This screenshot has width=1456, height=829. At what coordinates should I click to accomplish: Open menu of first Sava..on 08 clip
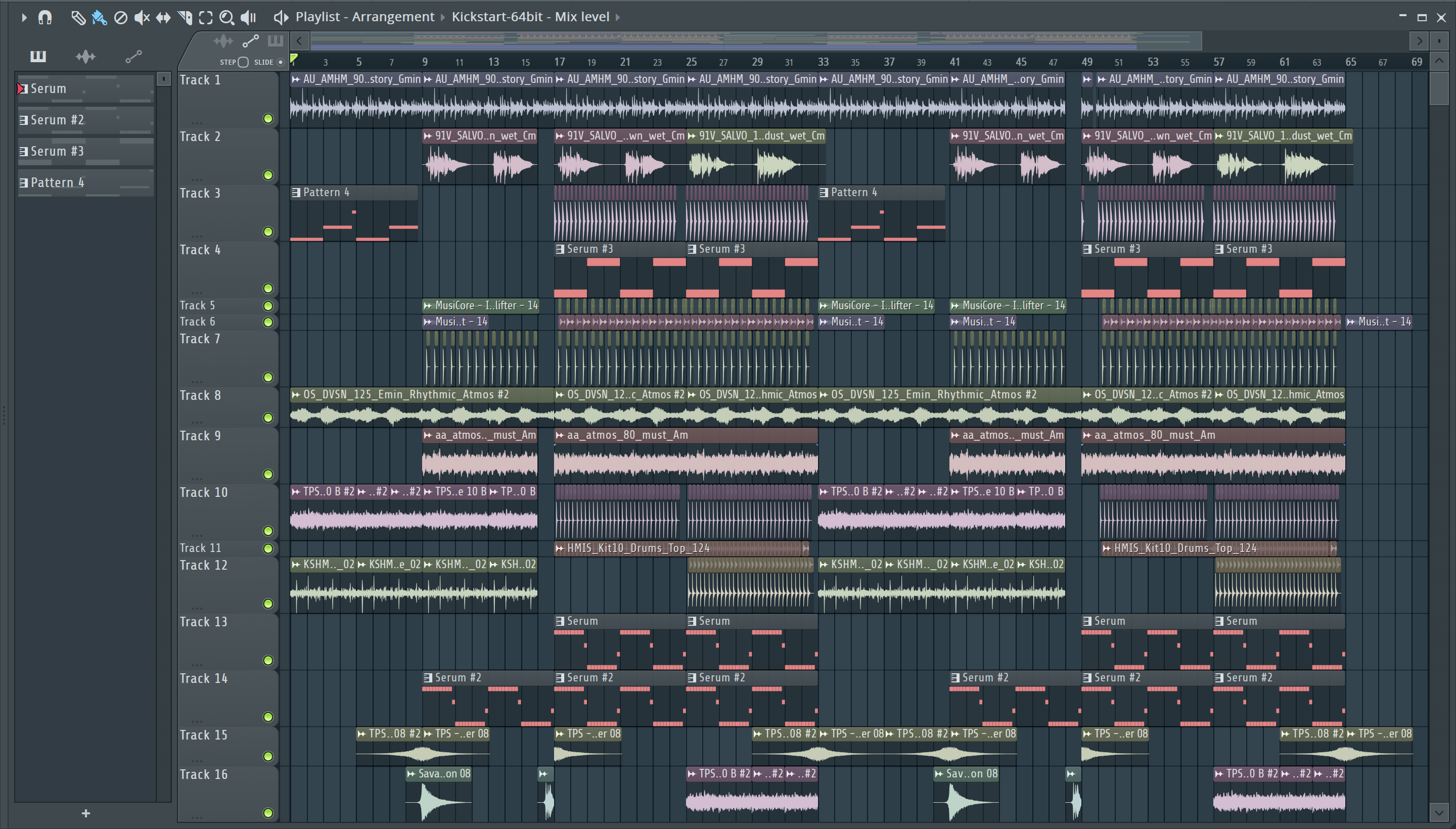pos(411,774)
